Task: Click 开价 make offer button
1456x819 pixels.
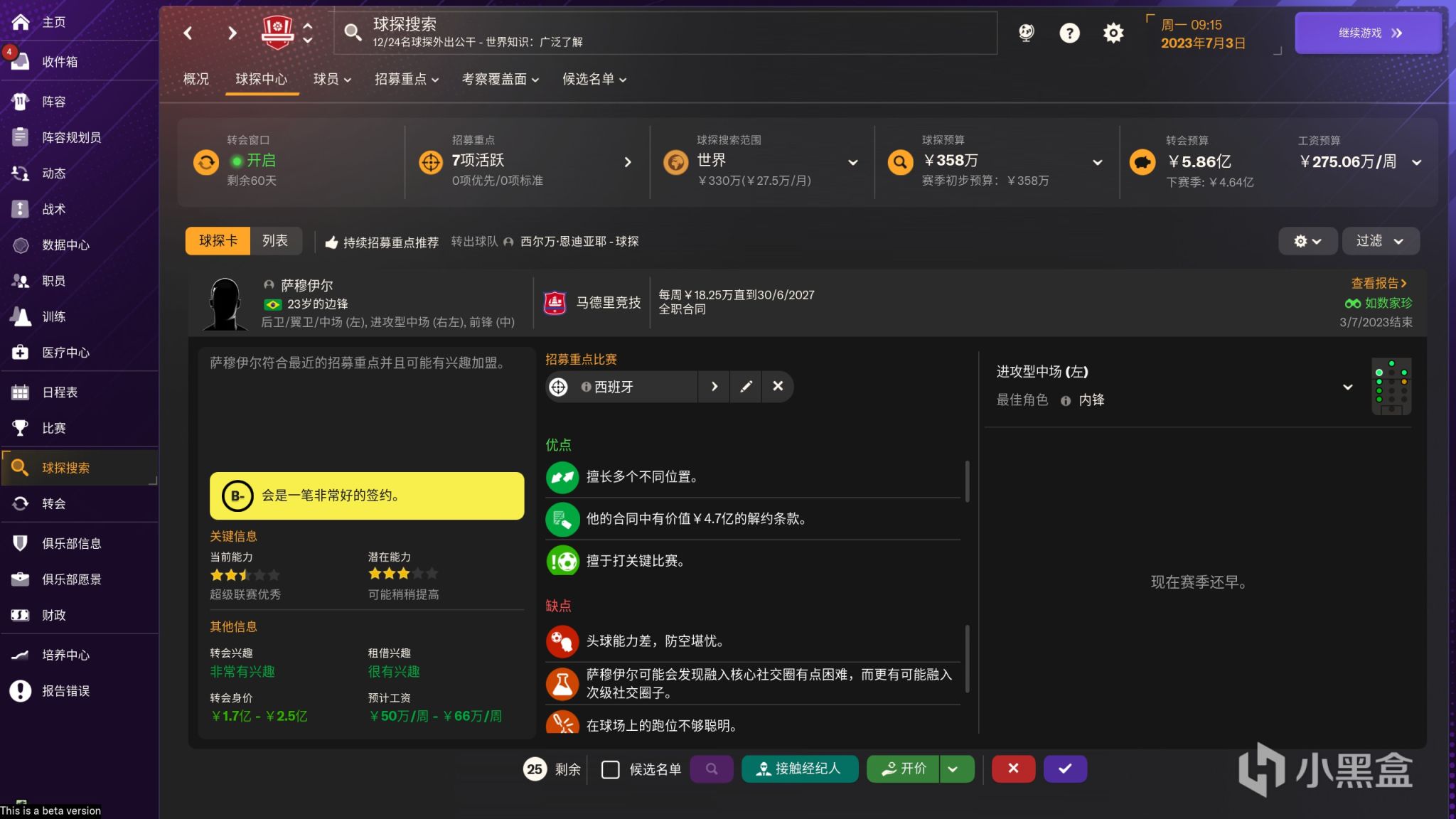Action: pyautogui.click(x=903, y=769)
